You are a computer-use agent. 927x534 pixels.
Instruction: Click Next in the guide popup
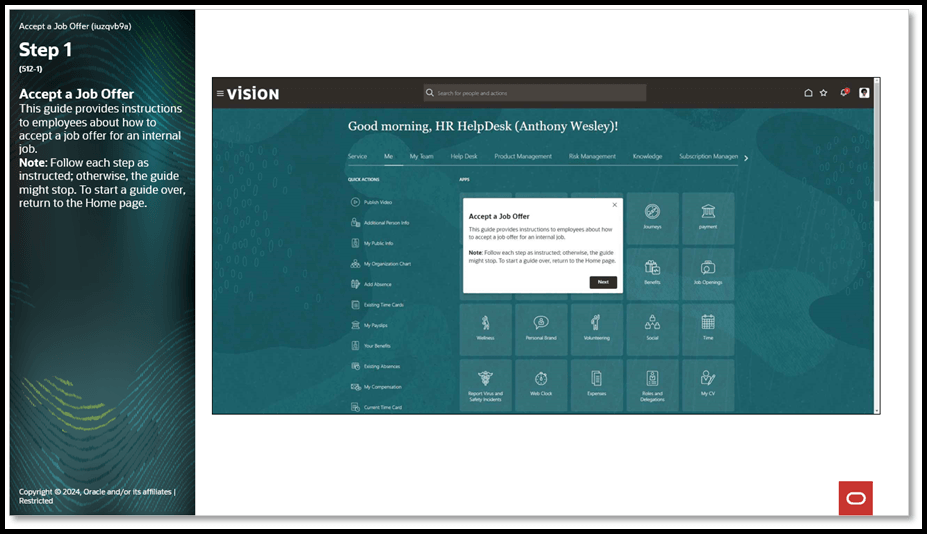click(603, 282)
